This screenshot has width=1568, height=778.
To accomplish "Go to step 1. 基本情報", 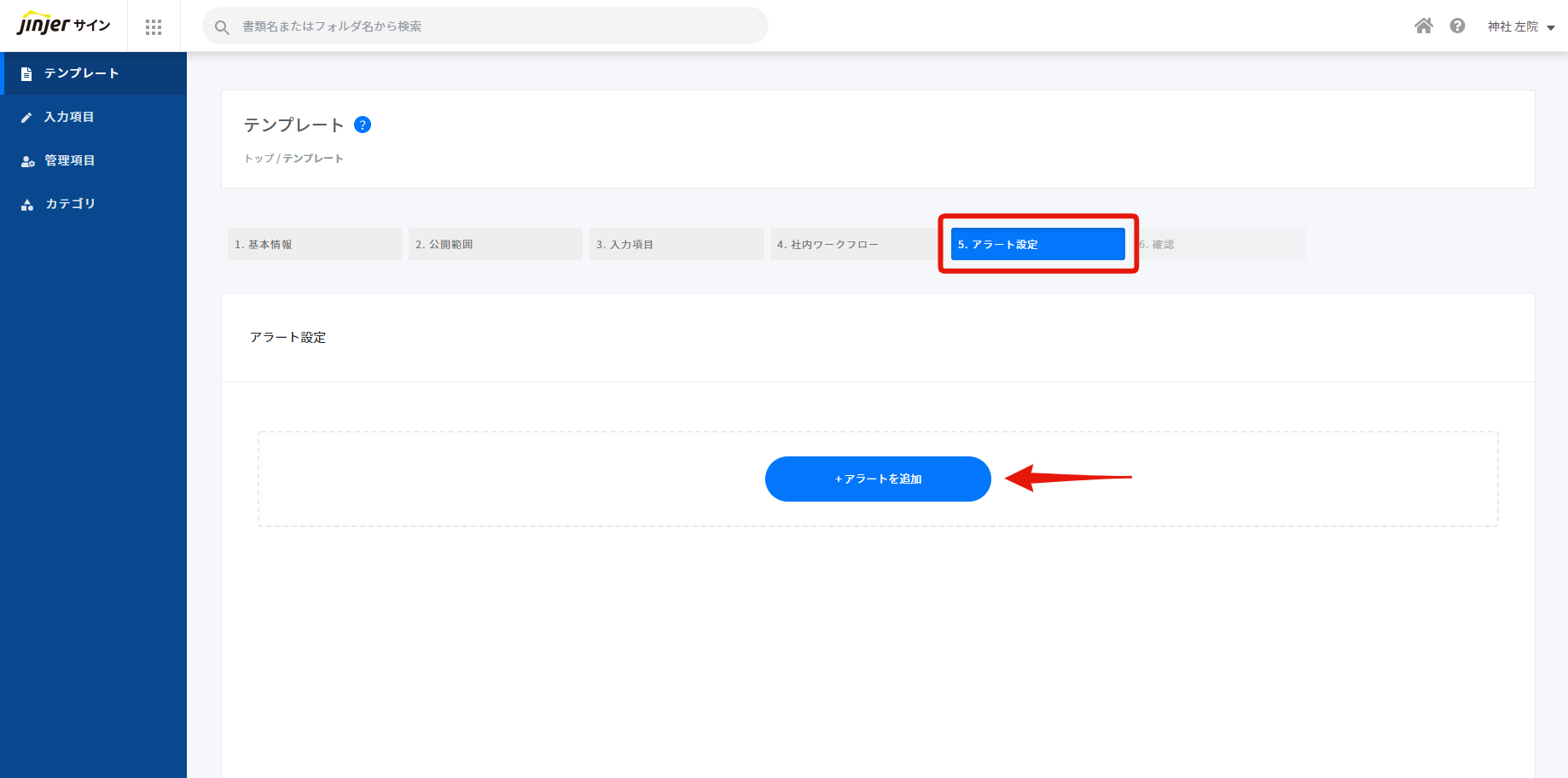I will point(314,244).
